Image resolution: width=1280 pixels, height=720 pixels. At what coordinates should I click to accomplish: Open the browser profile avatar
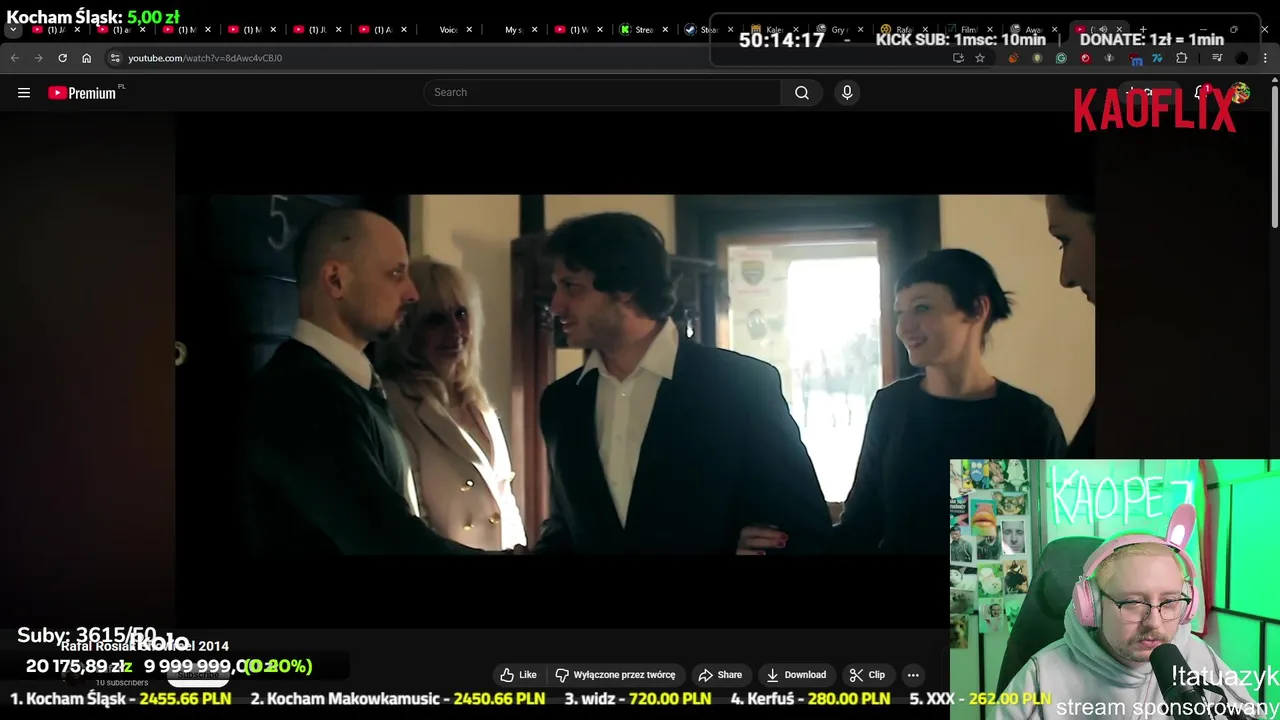[1242, 58]
